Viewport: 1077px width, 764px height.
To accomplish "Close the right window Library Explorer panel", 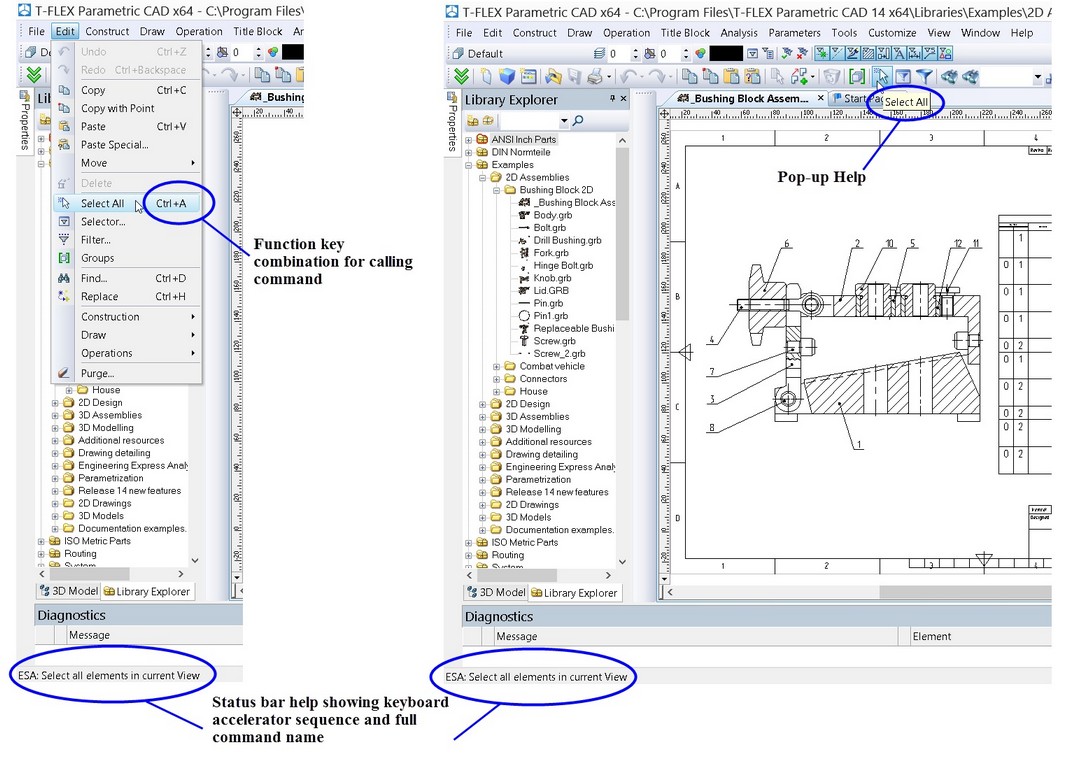I will point(624,99).
